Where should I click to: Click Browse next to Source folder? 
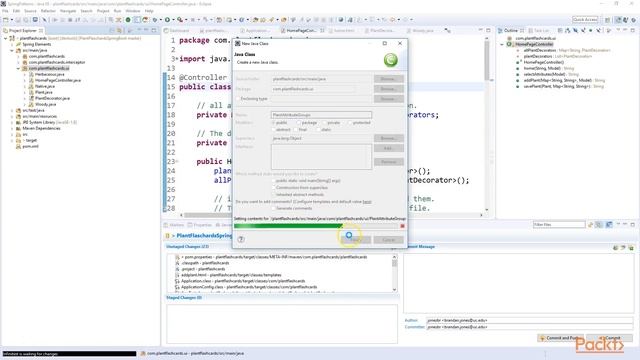(389, 79)
